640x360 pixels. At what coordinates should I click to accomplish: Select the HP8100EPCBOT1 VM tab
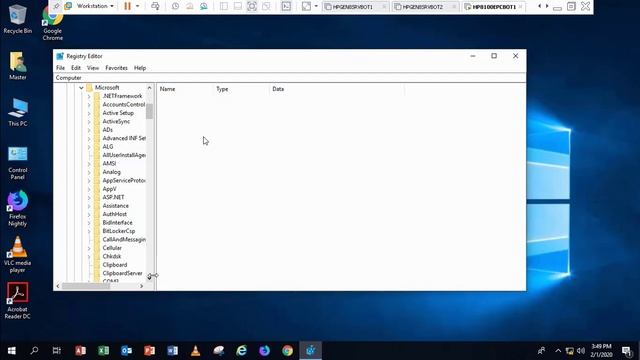pyautogui.click(x=493, y=7)
